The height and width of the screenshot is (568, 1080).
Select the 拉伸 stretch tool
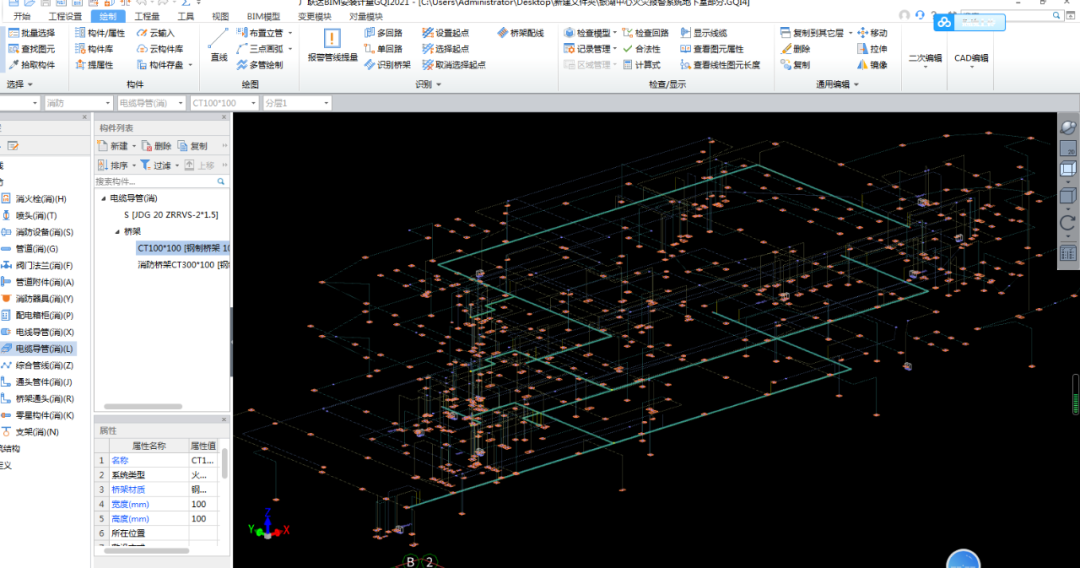pyautogui.click(x=873, y=48)
